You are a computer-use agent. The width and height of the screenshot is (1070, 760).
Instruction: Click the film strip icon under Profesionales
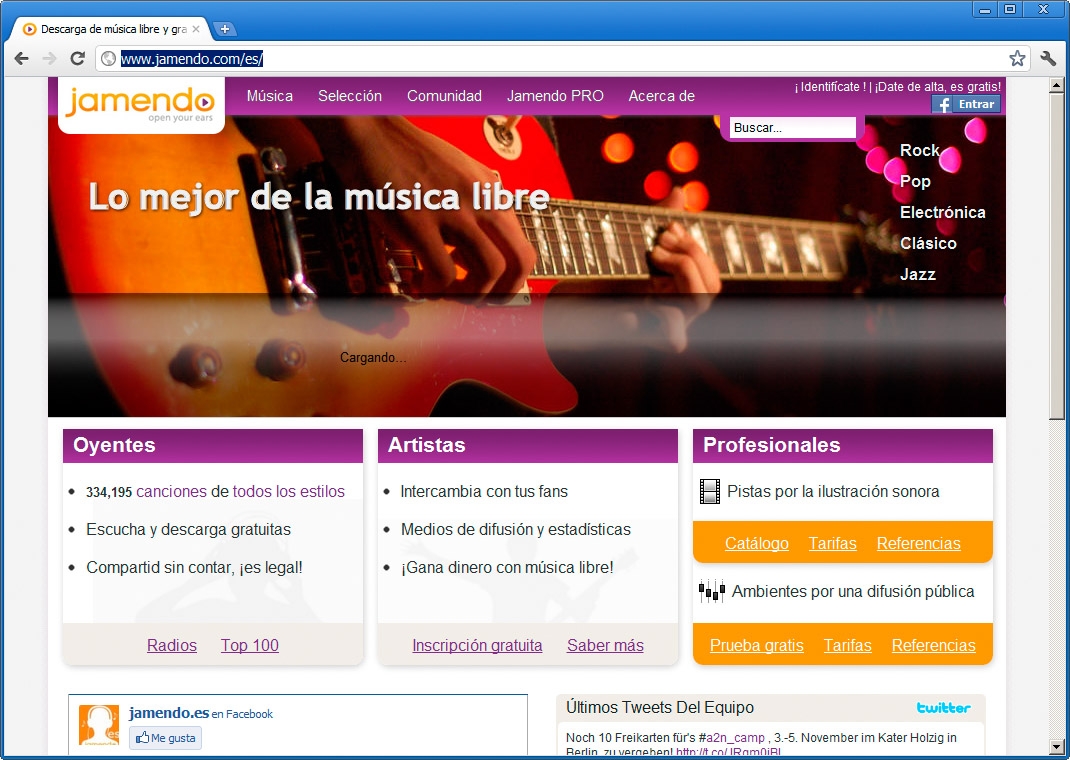tap(710, 491)
